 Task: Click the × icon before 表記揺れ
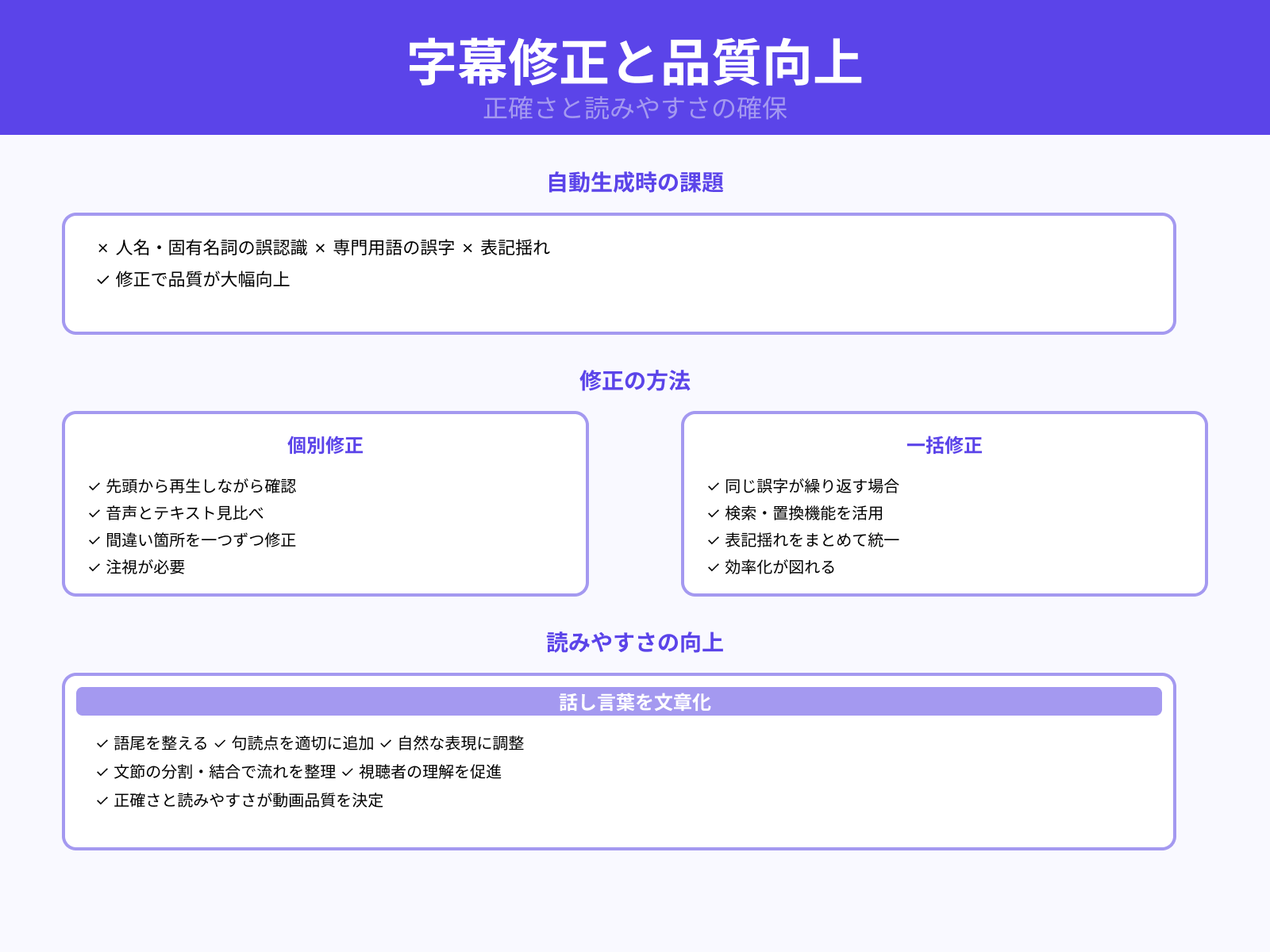pos(466,248)
